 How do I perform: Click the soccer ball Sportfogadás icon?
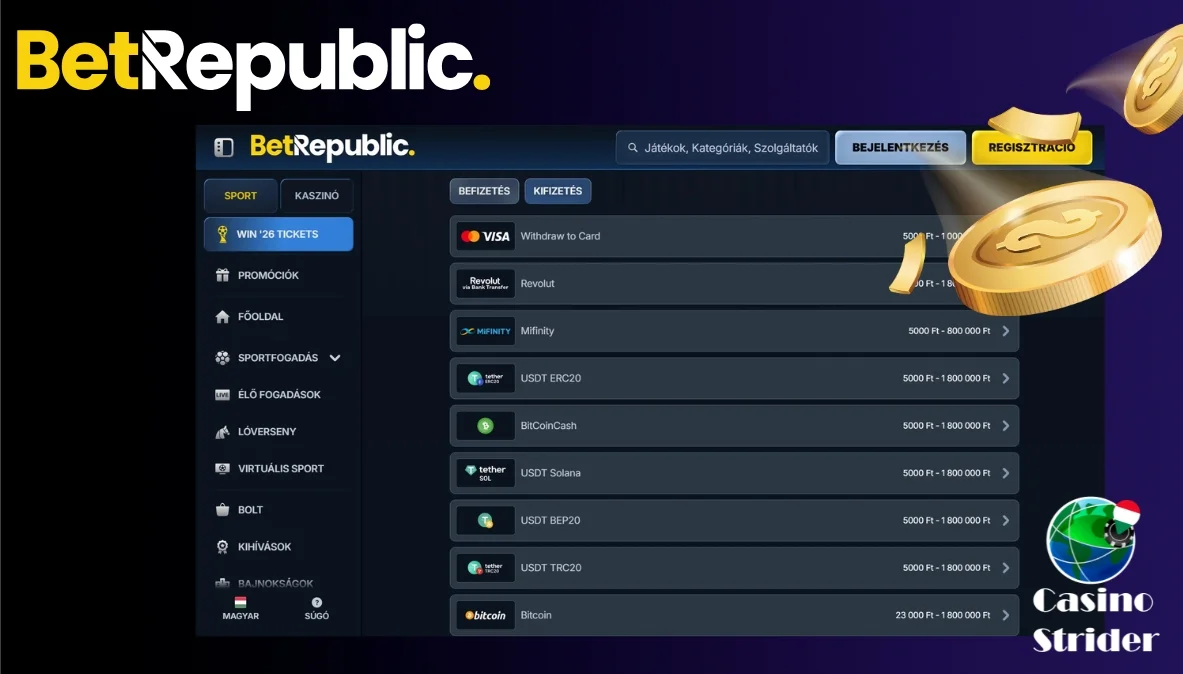(x=223, y=358)
